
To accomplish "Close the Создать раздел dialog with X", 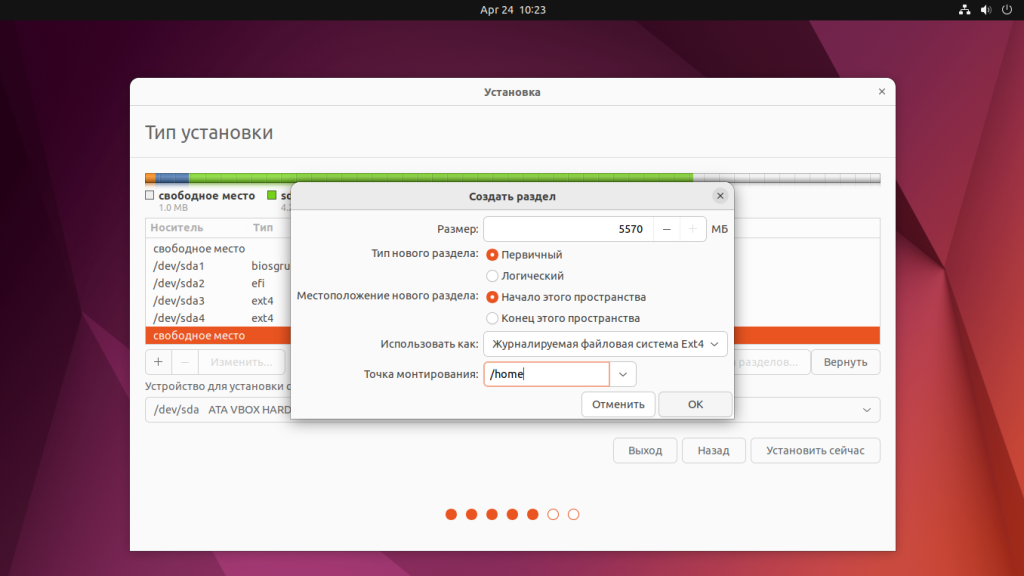I will click(x=719, y=196).
